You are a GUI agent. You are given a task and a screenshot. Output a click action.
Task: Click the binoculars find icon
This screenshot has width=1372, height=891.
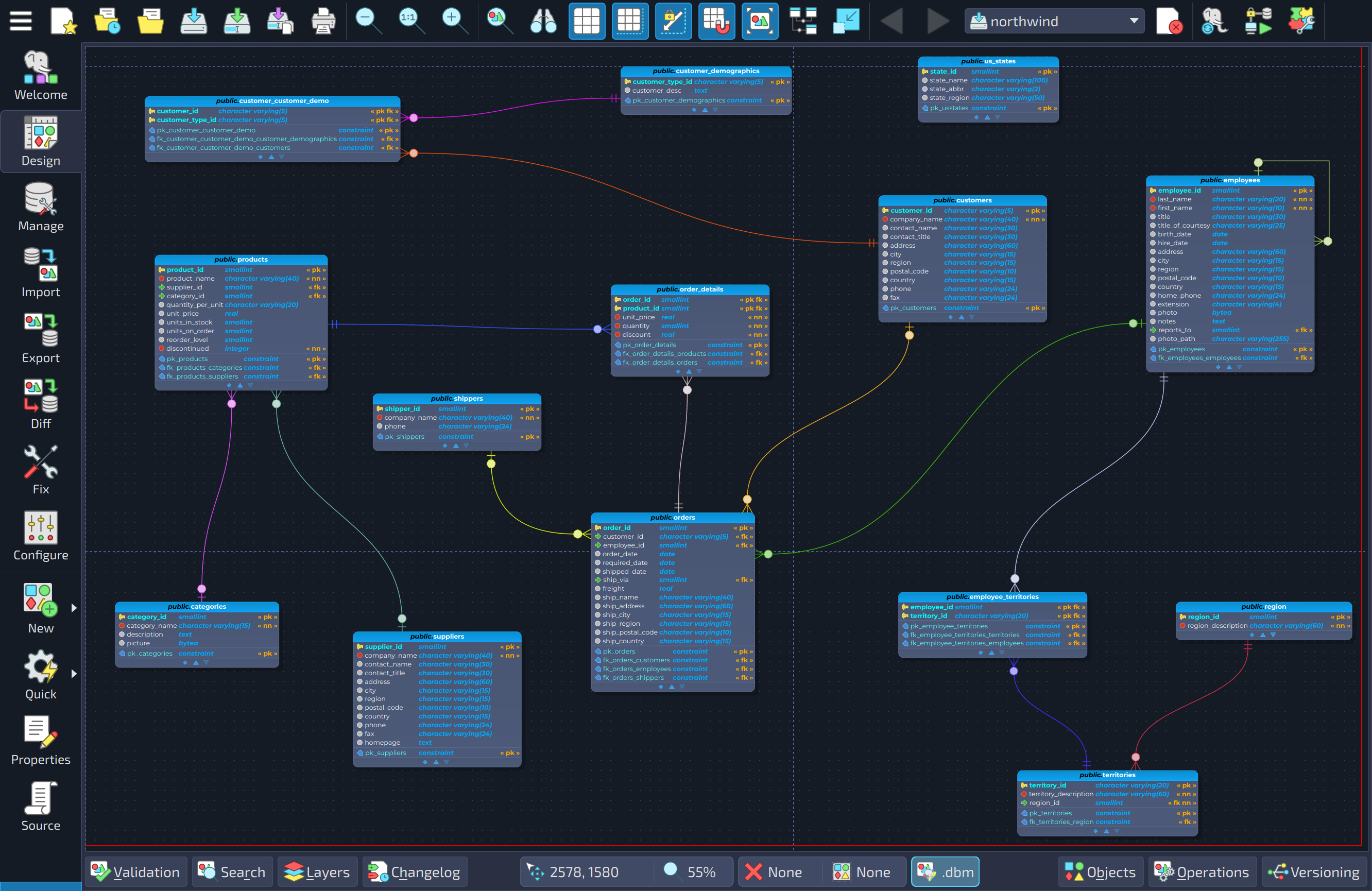[x=542, y=21]
